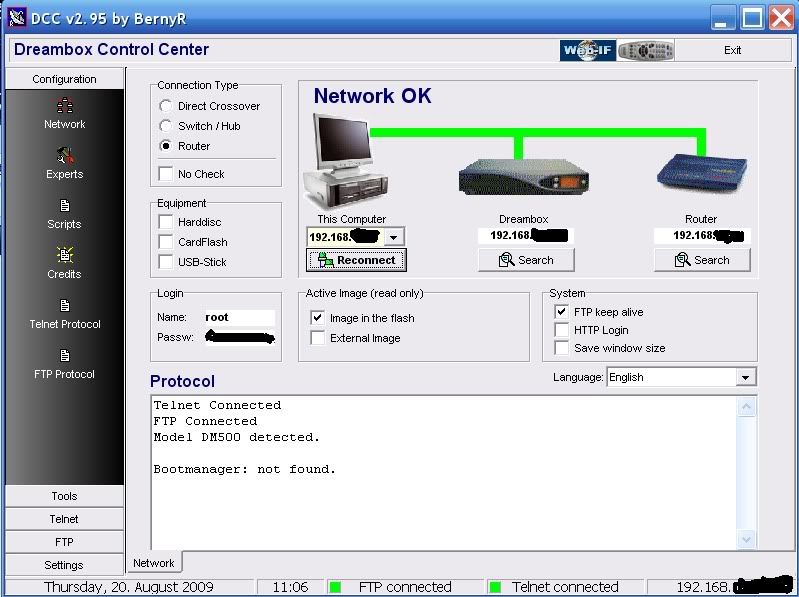
Task: Open the Scripts icon in sidebar
Action: (65, 205)
